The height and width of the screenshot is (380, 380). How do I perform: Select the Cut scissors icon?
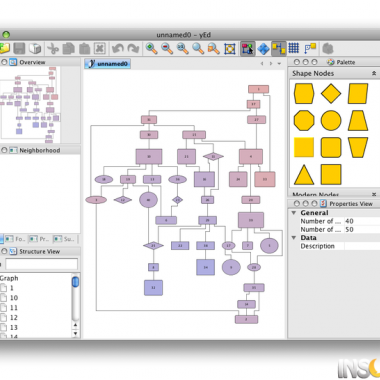(52, 49)
